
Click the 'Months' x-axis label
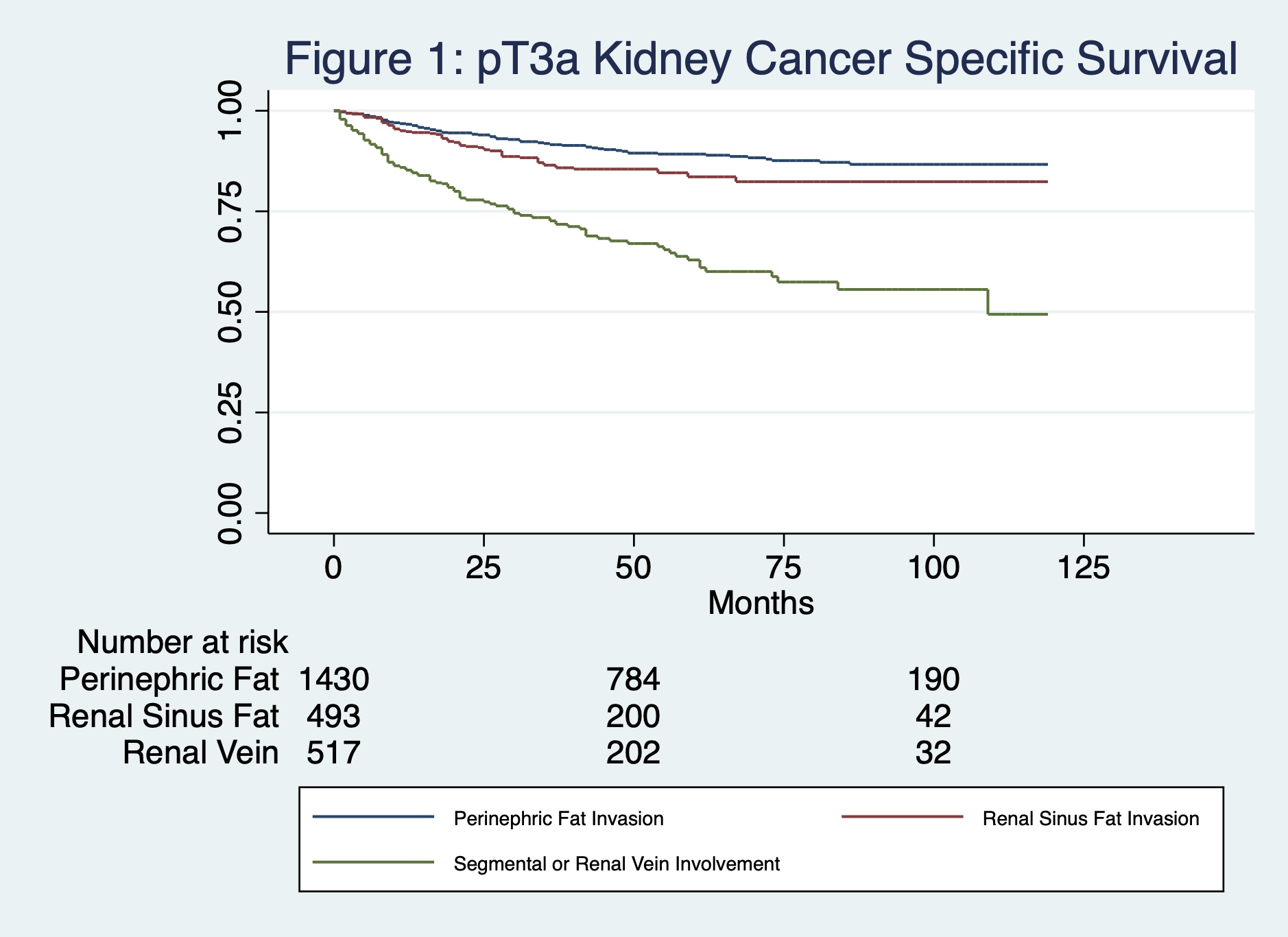[x=761, y=604]
